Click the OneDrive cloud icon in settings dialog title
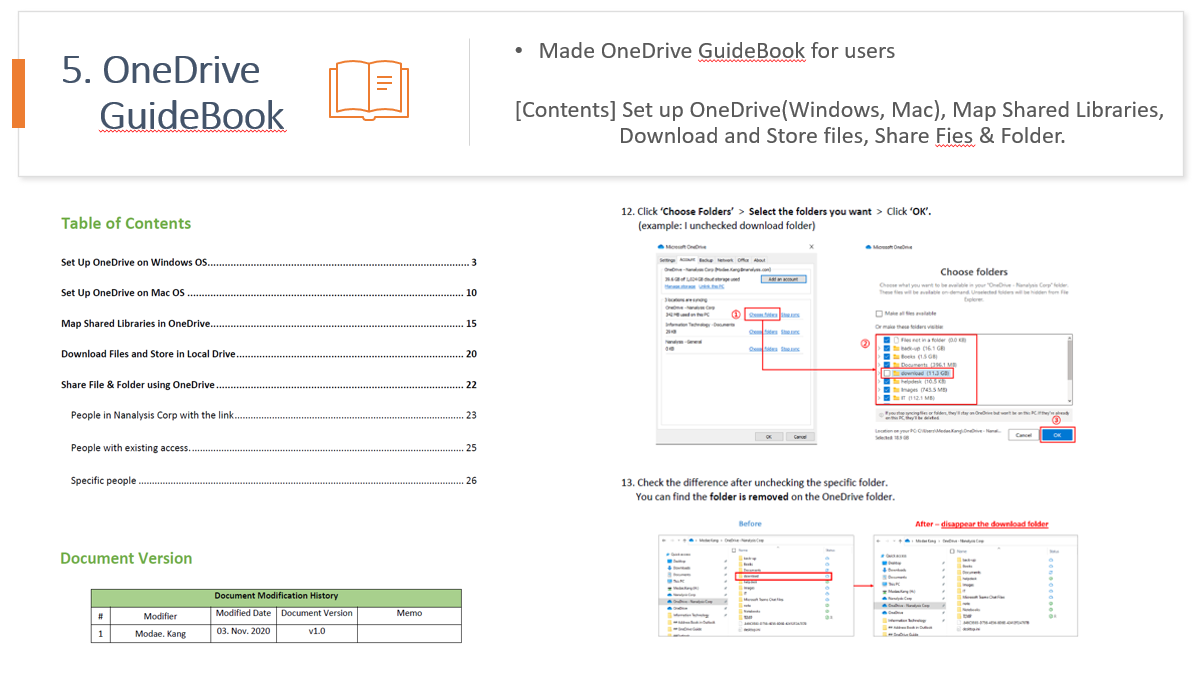 (661, 246)
